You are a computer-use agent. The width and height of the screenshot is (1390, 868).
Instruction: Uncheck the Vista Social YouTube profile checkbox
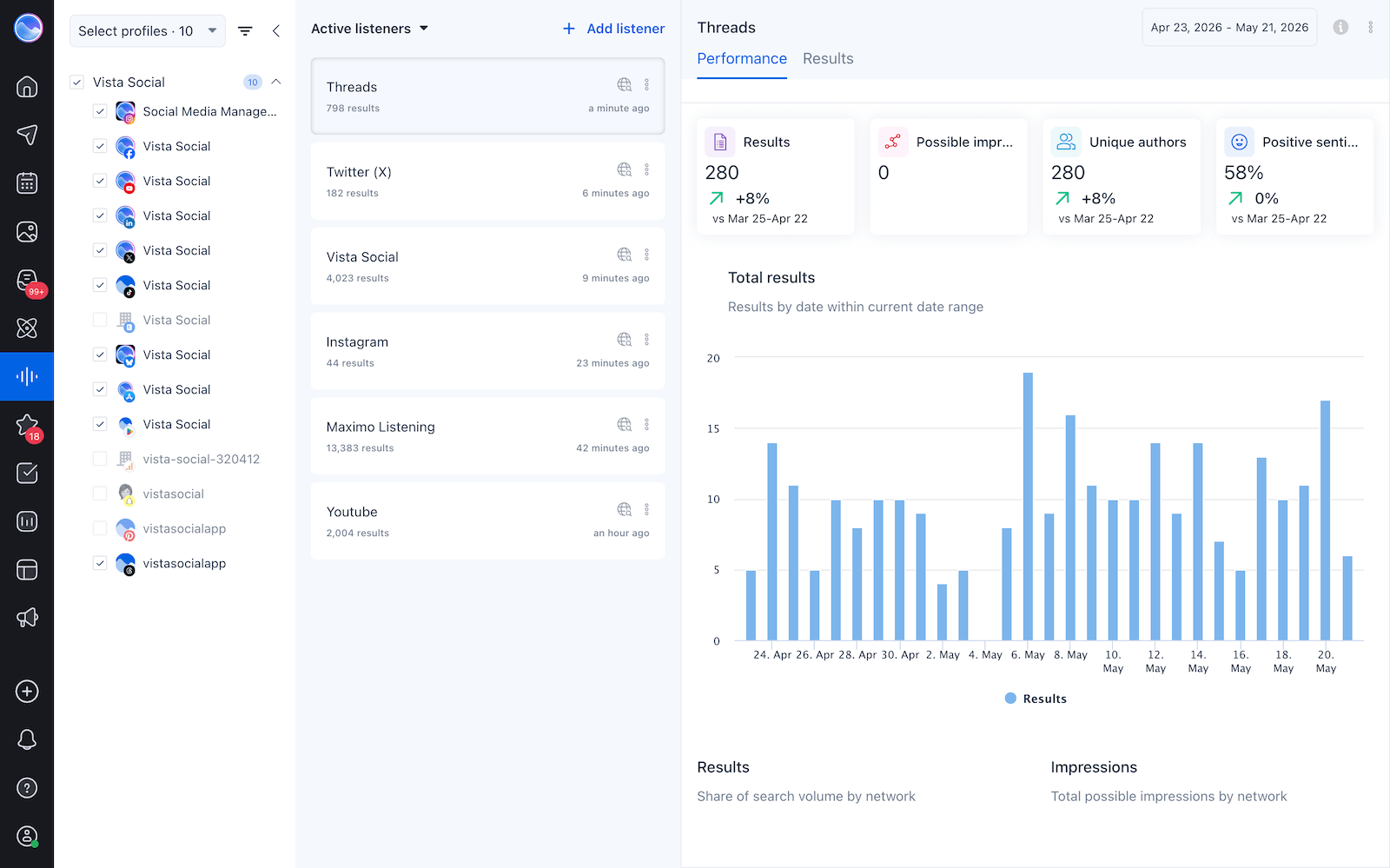click(100, 181)
